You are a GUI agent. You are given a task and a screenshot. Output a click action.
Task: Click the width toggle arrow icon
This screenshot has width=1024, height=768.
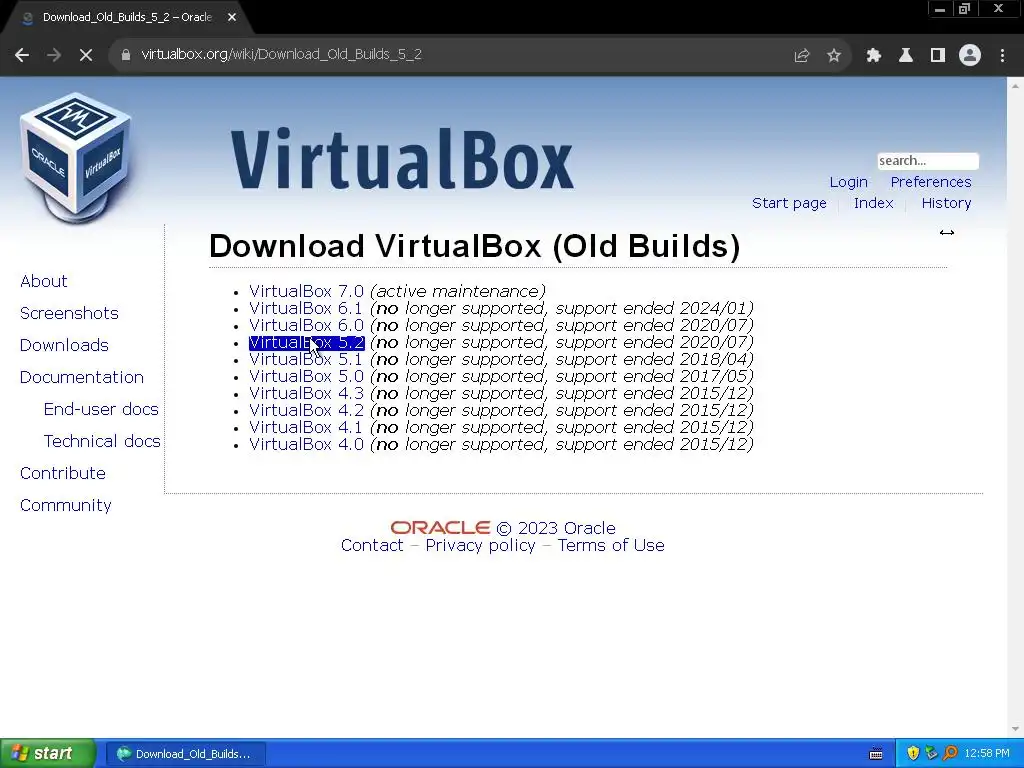point(946,232)
